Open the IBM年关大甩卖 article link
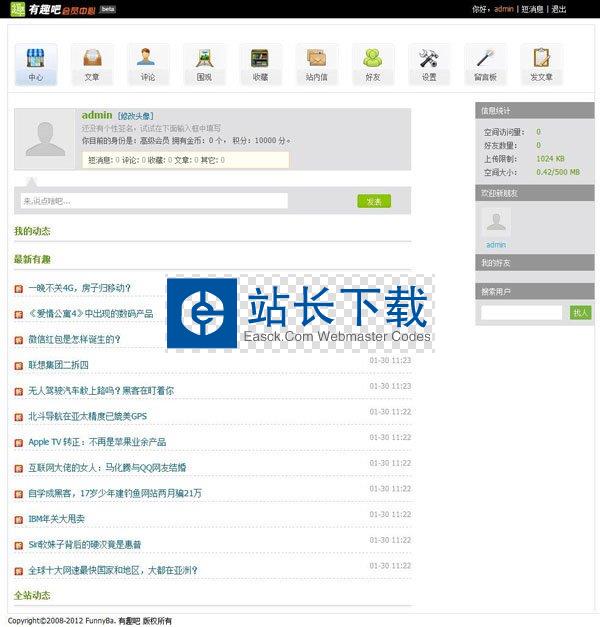Viewport: 600px width, 627px height. pyautogui.click(x=56, y=519)
